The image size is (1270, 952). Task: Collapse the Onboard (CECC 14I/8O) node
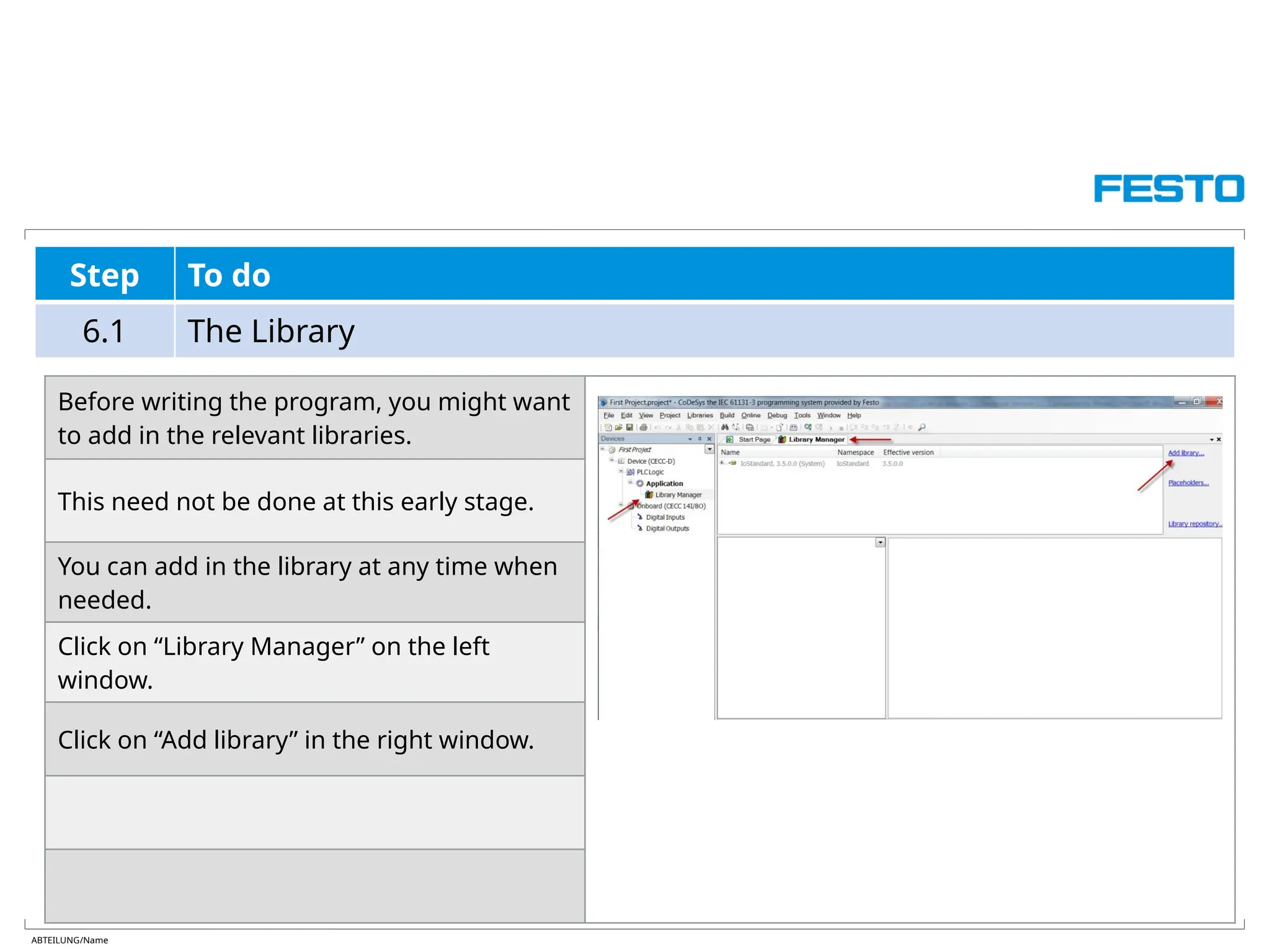621,505
